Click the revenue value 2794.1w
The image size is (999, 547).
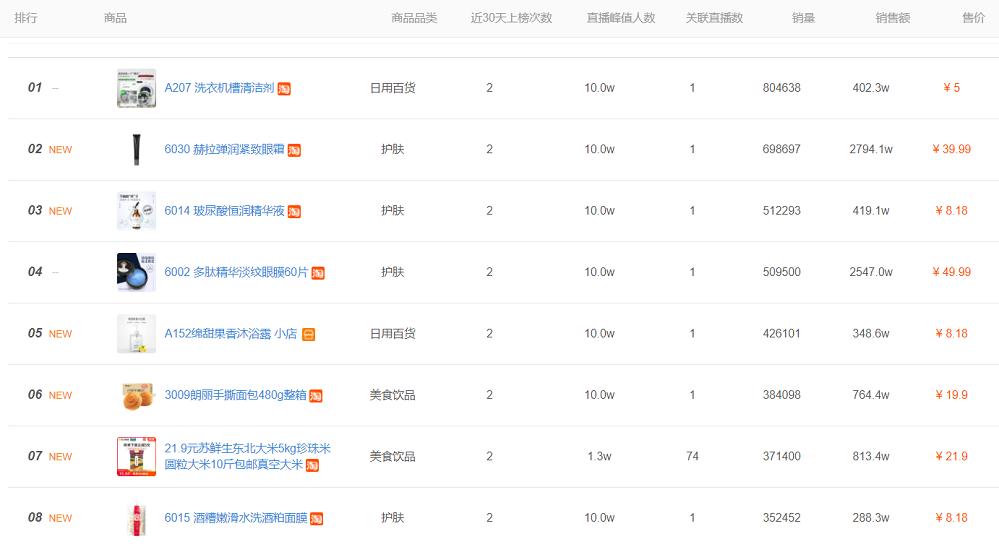pyautogui.click(x=871, y=149)
